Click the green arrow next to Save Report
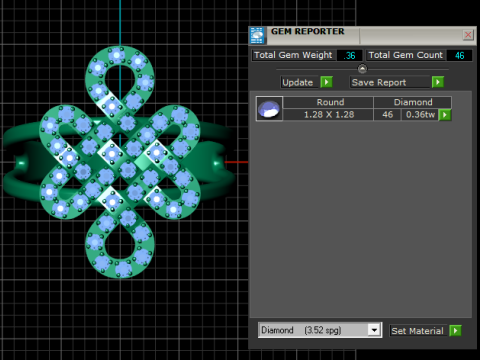 (438, 82)
